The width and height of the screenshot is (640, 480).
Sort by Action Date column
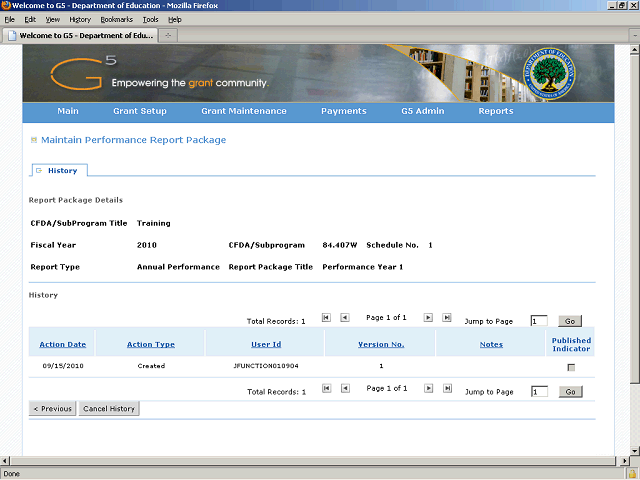coord(63,344)
